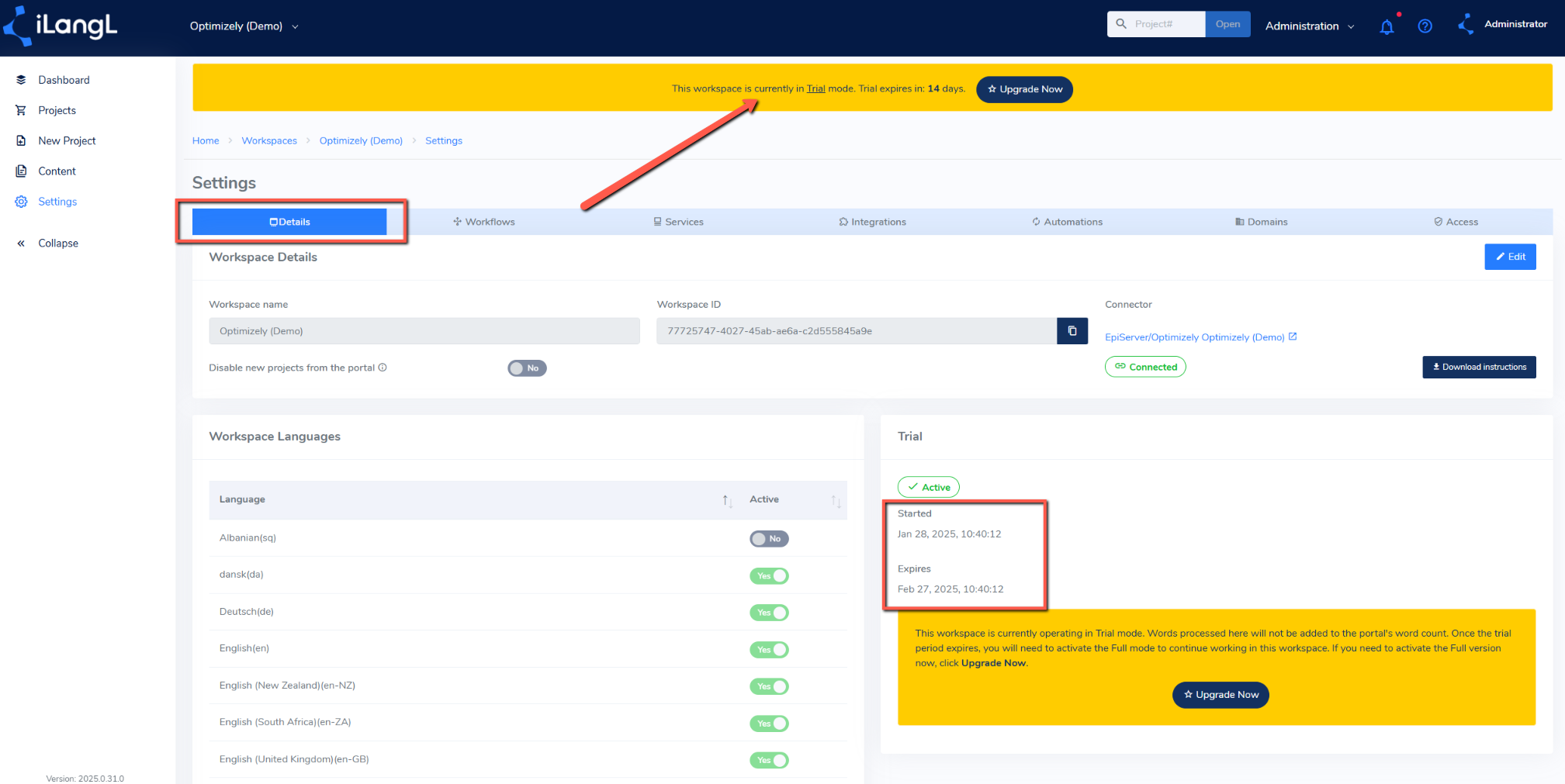Viewport: 1565px width, 784px height.
Task: Click the Workspace name field
Action: click(424, 331)
